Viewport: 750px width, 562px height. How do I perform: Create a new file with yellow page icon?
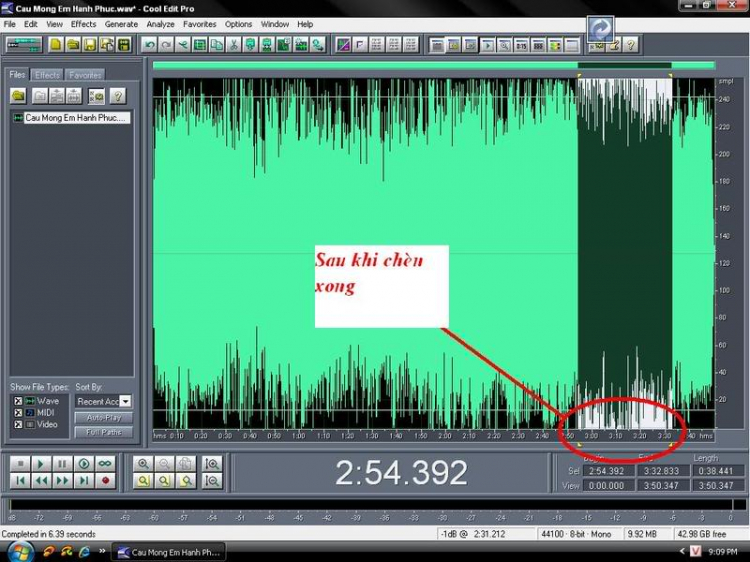point(55,45)
